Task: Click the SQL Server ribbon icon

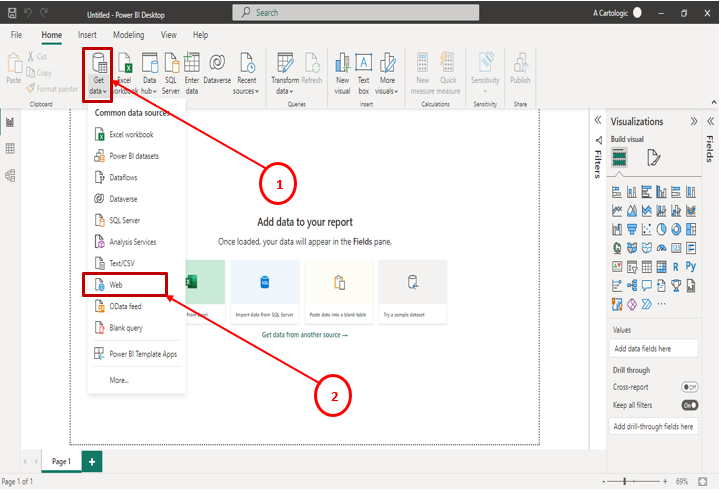Action: coord(171,74)
